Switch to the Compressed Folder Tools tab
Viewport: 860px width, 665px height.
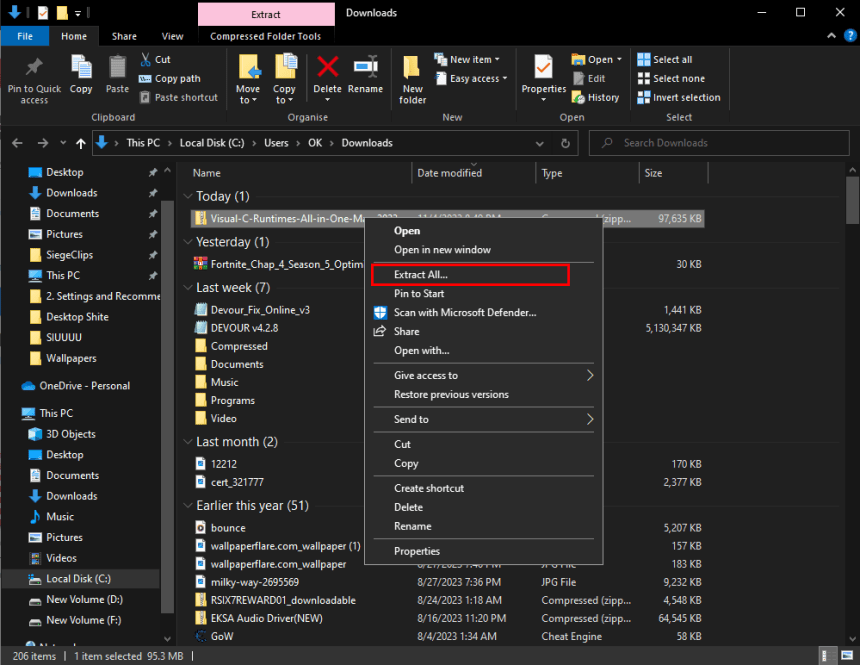coord(265,35)
